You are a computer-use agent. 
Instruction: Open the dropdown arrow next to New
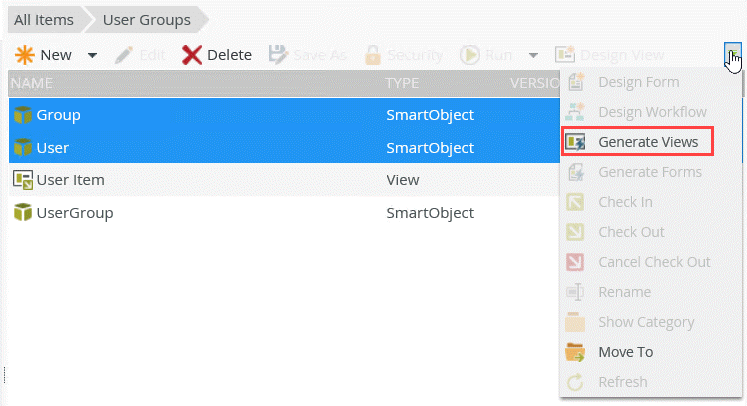coord(92,55)
